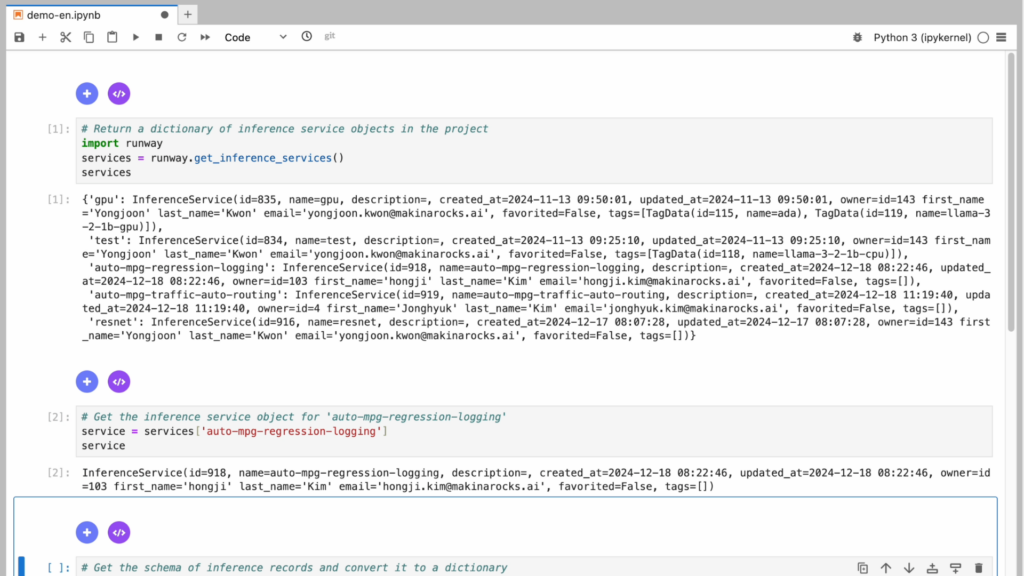
Task: Move the active cell up
Action: pyautogui.click(x=885, y=568)
